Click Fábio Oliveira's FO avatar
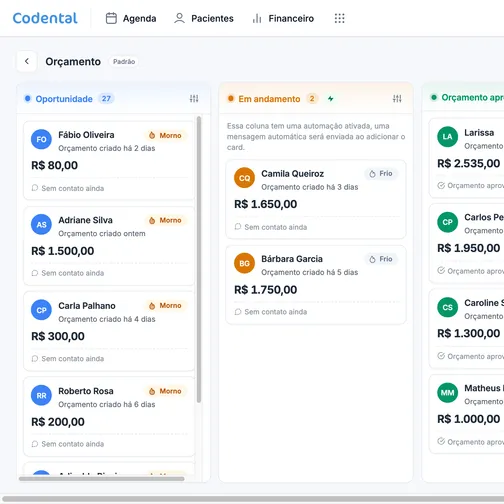 41,139
